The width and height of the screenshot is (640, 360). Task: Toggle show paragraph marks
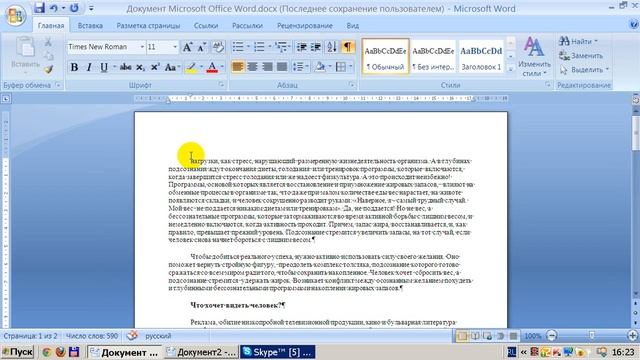coord(347,47)
